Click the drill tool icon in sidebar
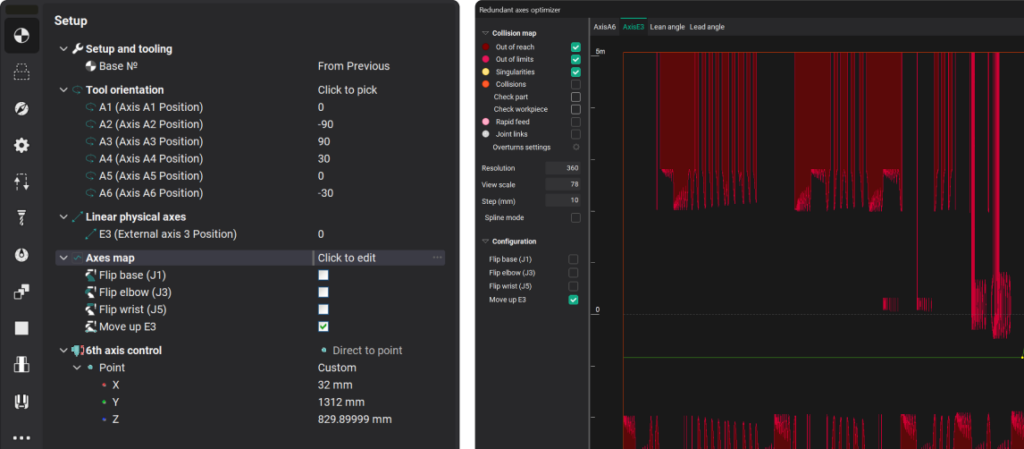Screen dimensions: 1024x449 click(20, 219)
